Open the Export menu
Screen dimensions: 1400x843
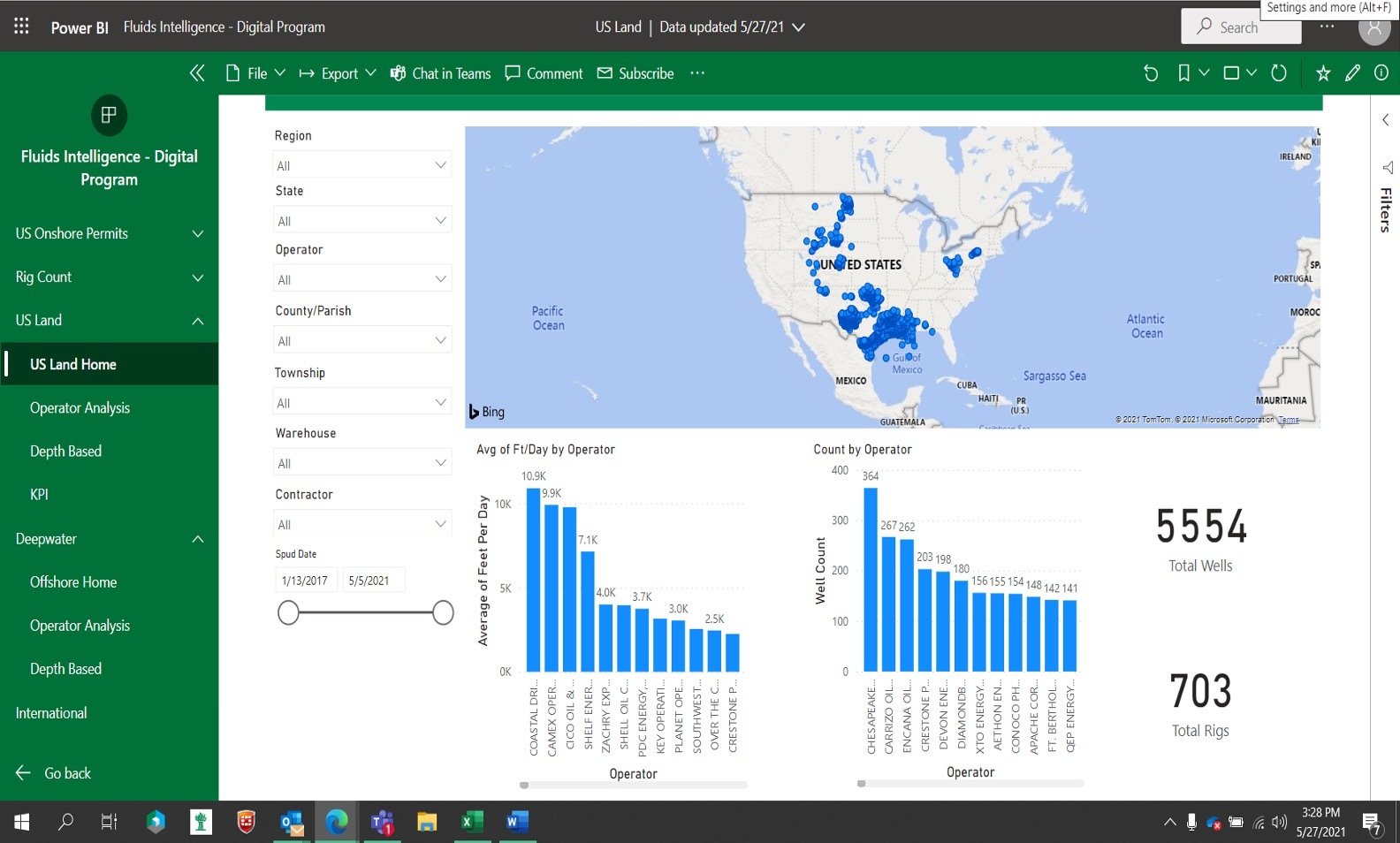click(x=338, y=73)
